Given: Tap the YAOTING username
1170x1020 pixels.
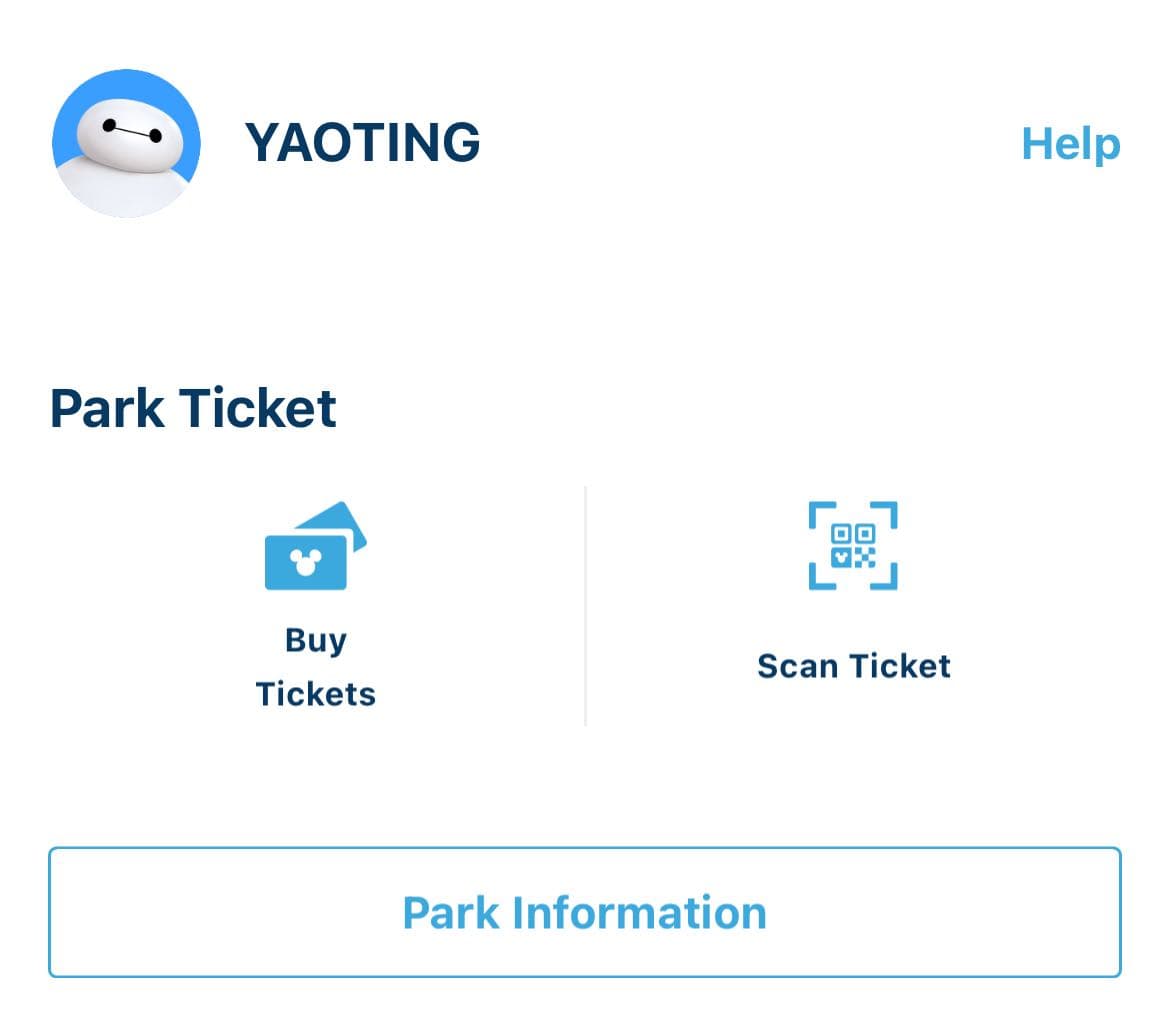Looking at the screenshot, I should click(363, 143).
